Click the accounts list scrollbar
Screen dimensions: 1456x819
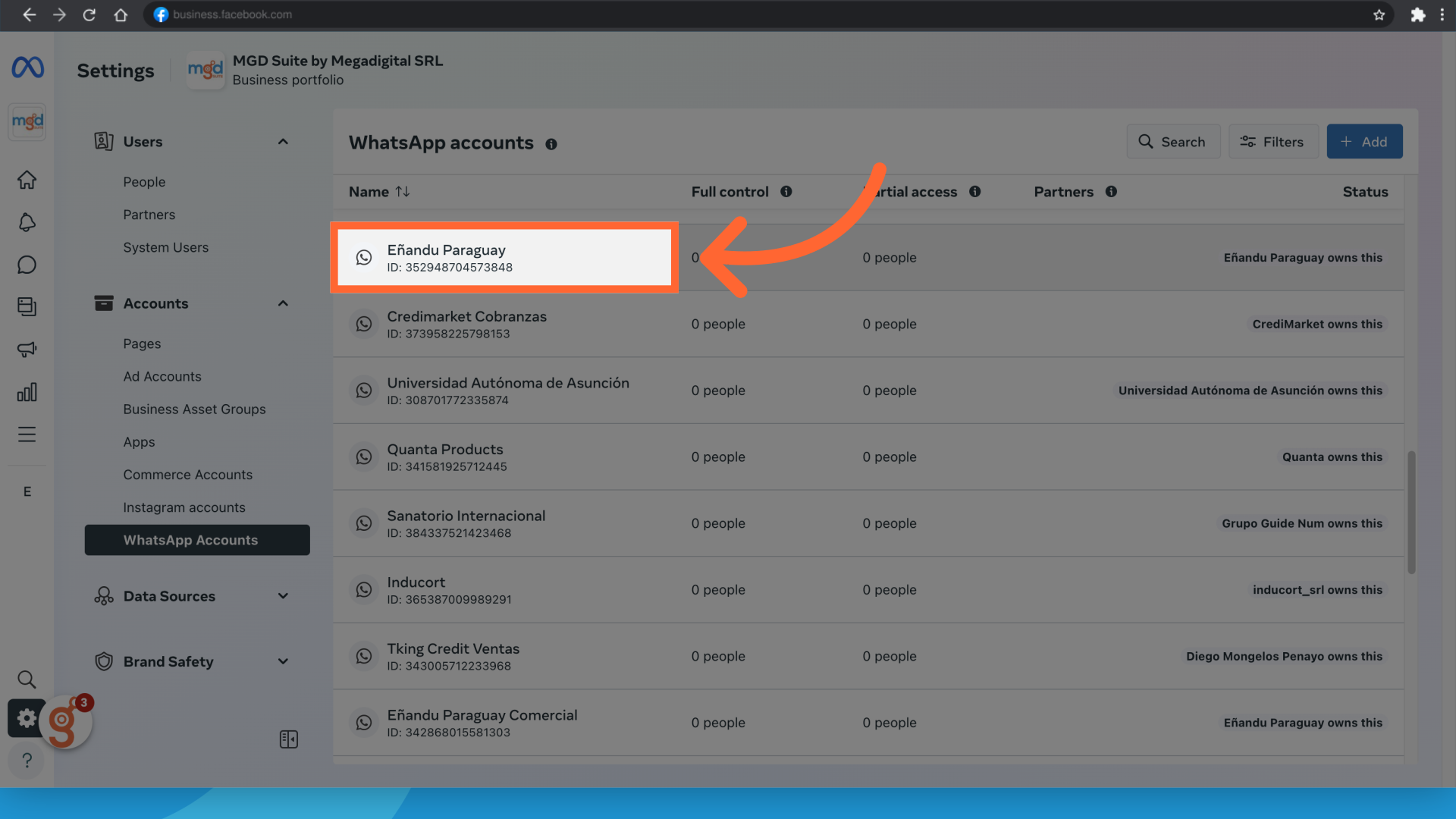pos(1411,512)
